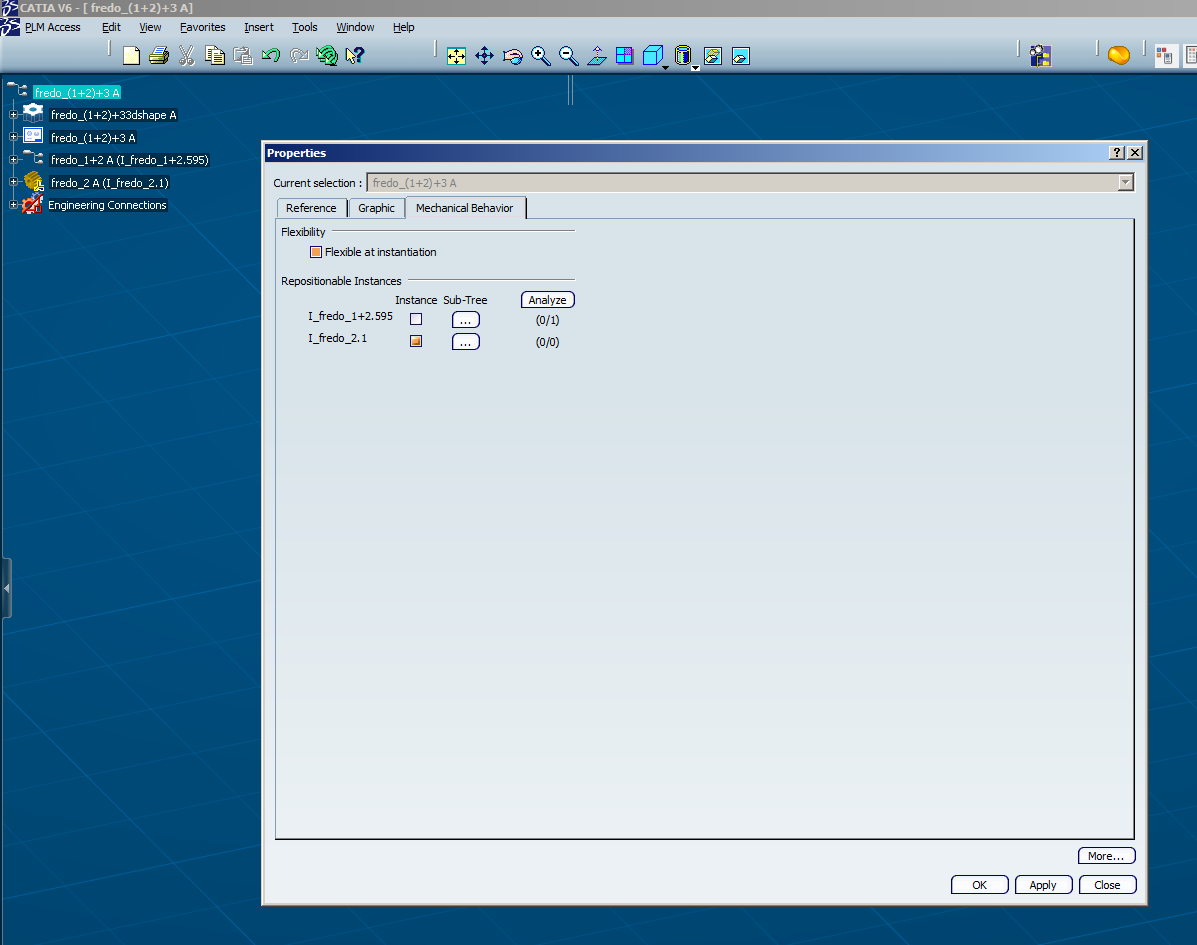The height and width of the screenshot is (945, 1197).
Task: Click the Hide/Show icon
Action: 713,56
